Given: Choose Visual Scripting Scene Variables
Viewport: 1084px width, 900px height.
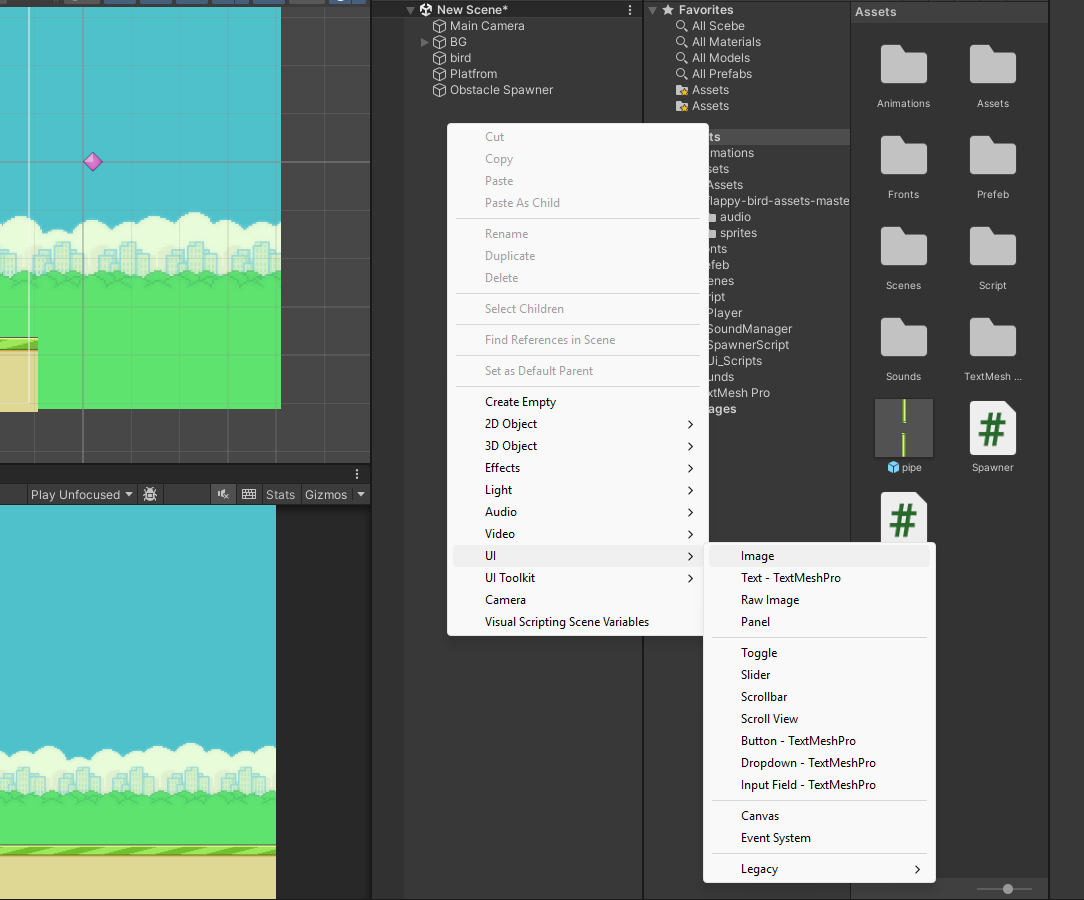Looking at the screenshot, I should click(577, 622).
